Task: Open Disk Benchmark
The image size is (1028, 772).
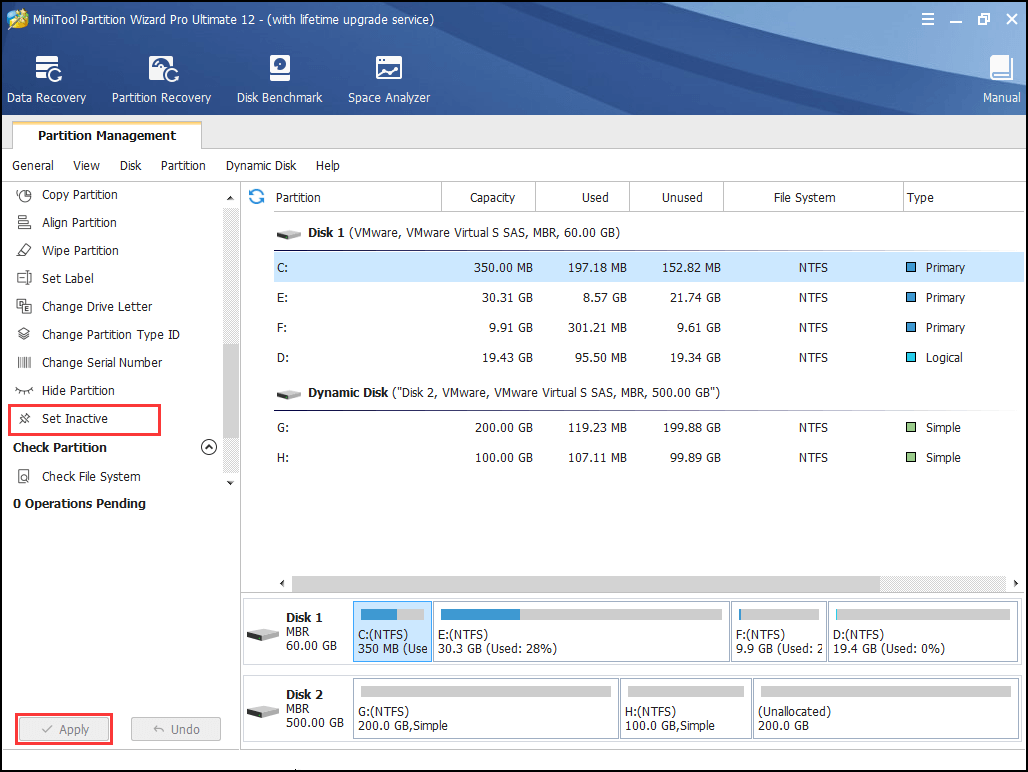Action: [x=279, y=79]
